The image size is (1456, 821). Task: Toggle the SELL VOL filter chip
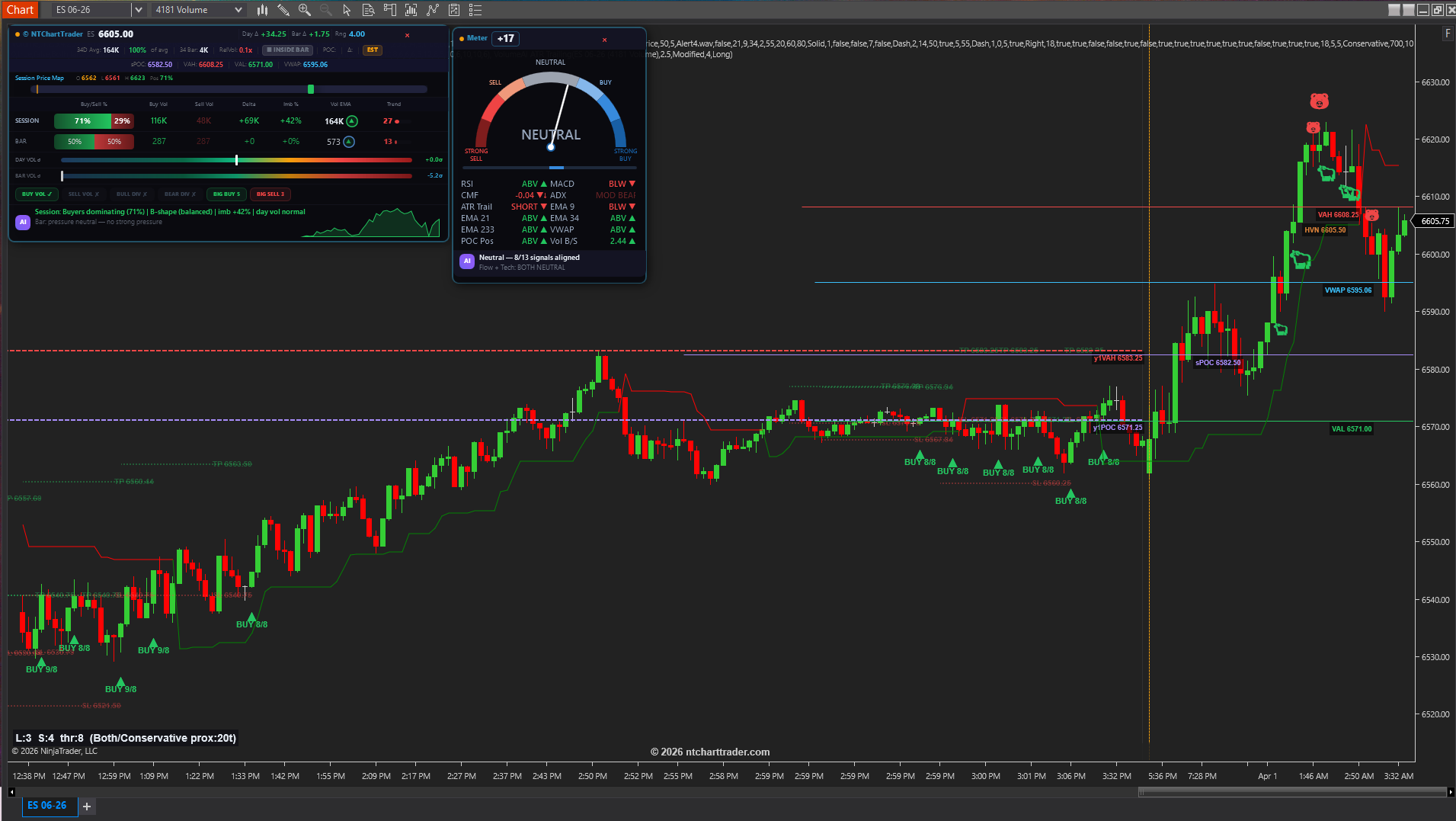(x=84, y=194)
